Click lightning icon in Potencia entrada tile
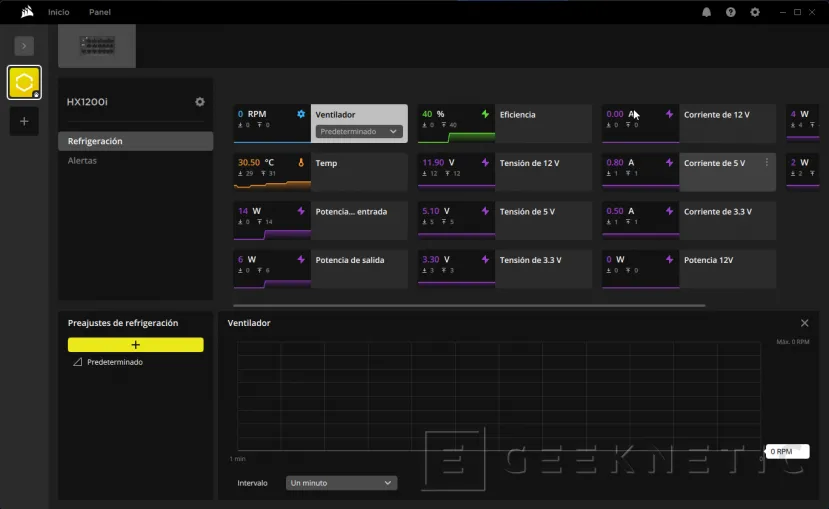 301,211
